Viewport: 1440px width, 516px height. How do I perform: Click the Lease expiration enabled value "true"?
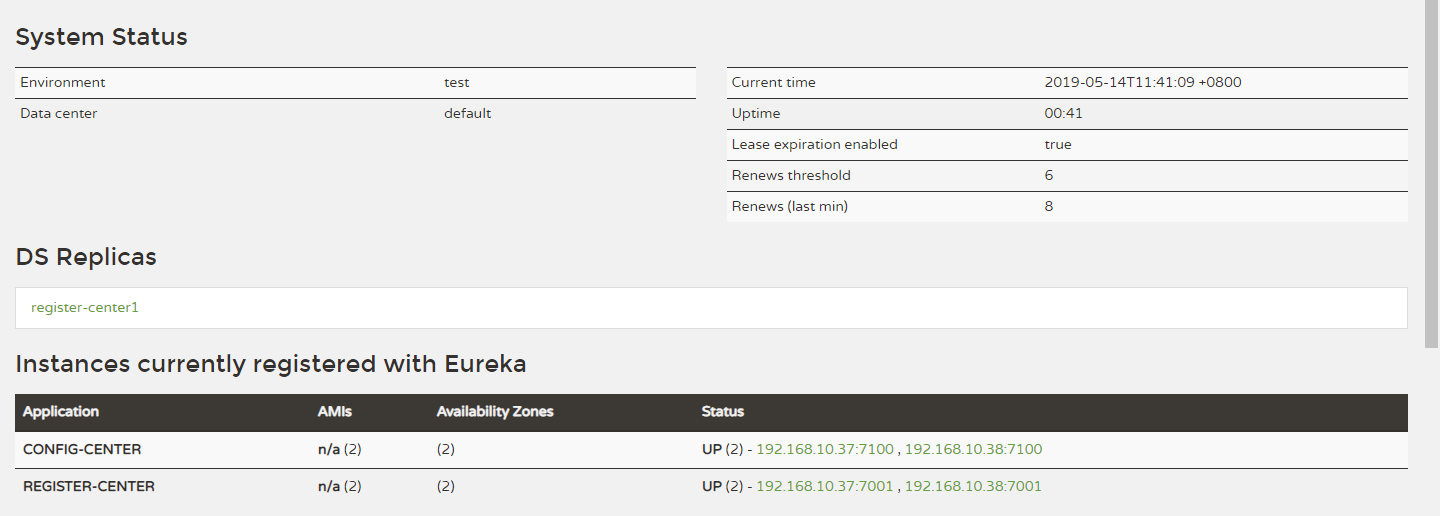point(1058,145)
